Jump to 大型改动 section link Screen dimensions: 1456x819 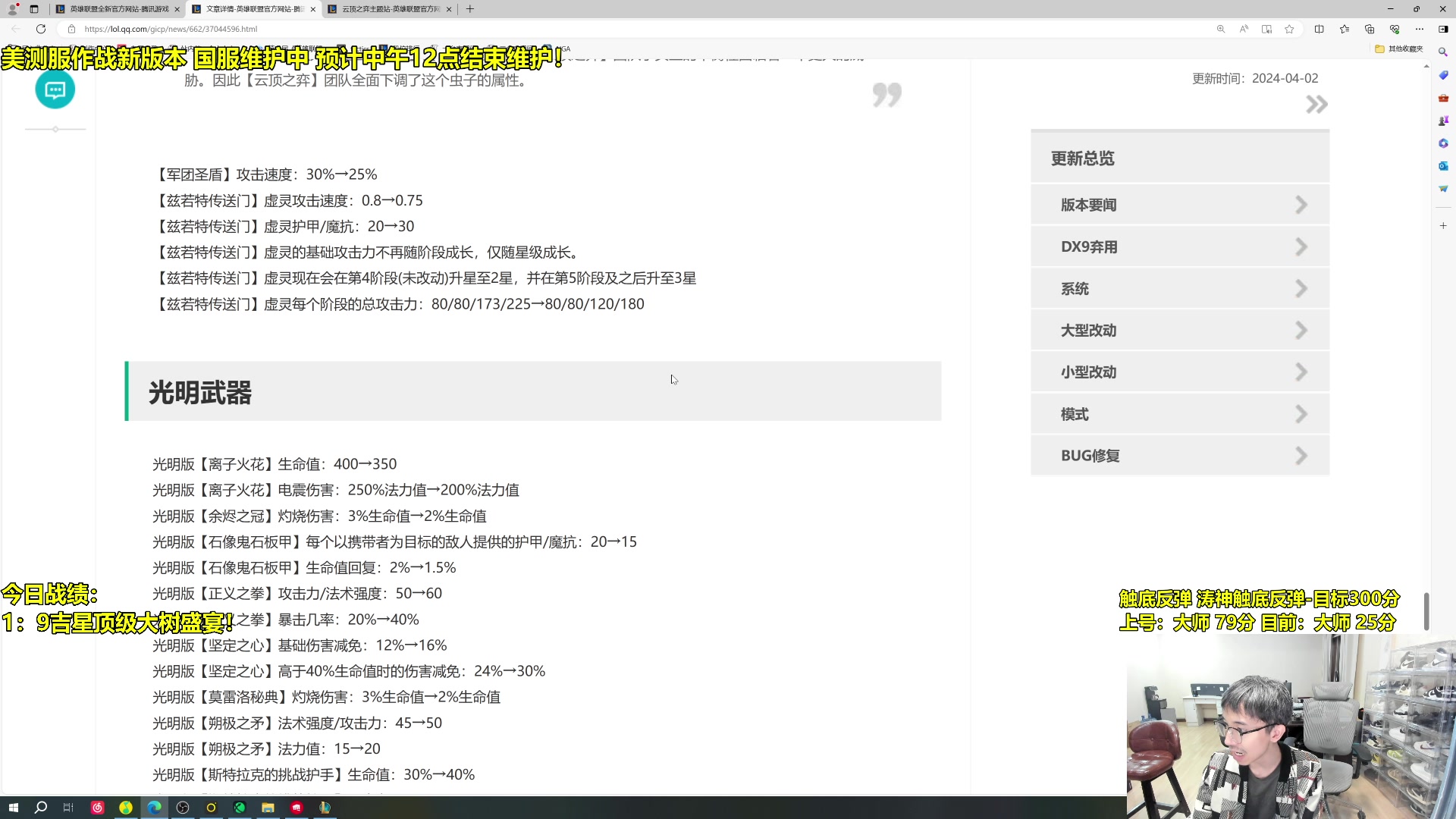[1179, 331]
